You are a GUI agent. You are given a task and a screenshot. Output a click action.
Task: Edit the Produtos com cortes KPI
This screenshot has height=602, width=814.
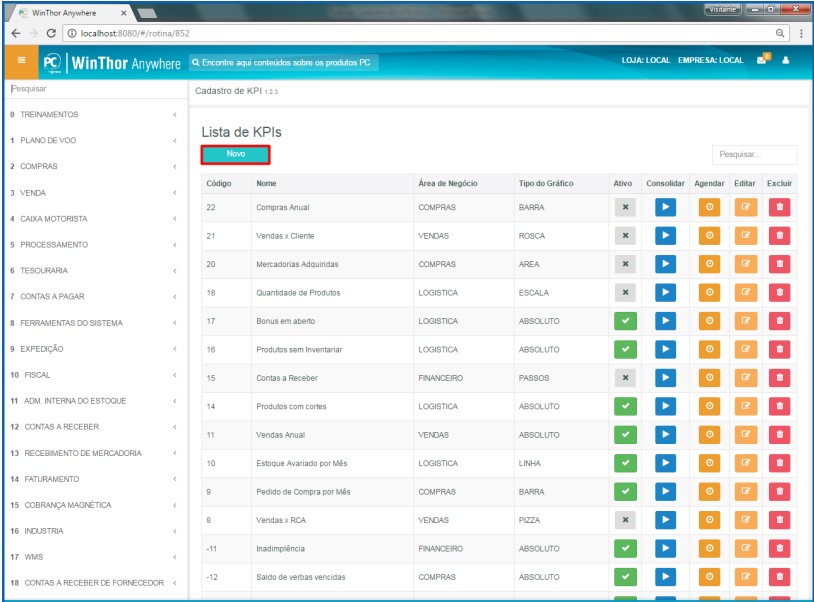pyautogui.click(x=745, y=406)
